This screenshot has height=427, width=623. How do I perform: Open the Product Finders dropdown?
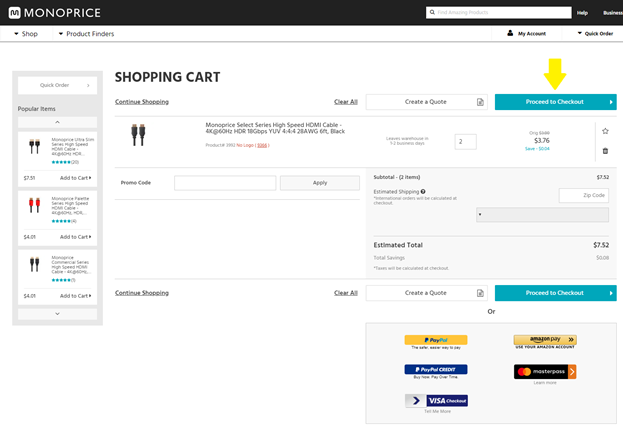tap(86, 34)
